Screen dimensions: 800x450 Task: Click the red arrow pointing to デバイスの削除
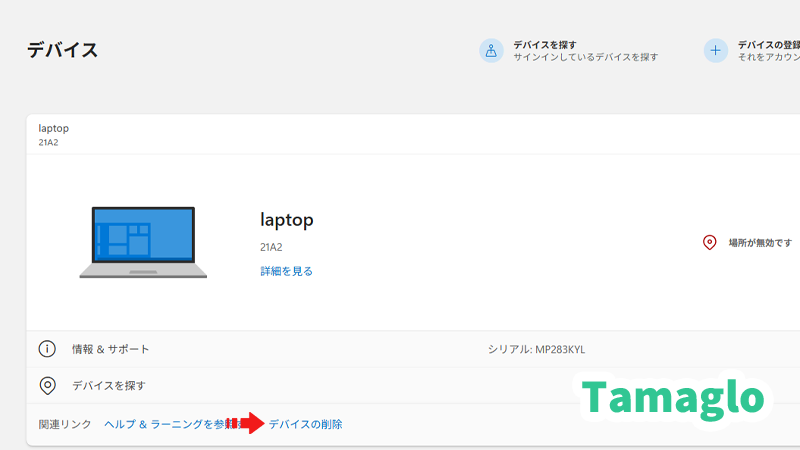click(248, 424)
